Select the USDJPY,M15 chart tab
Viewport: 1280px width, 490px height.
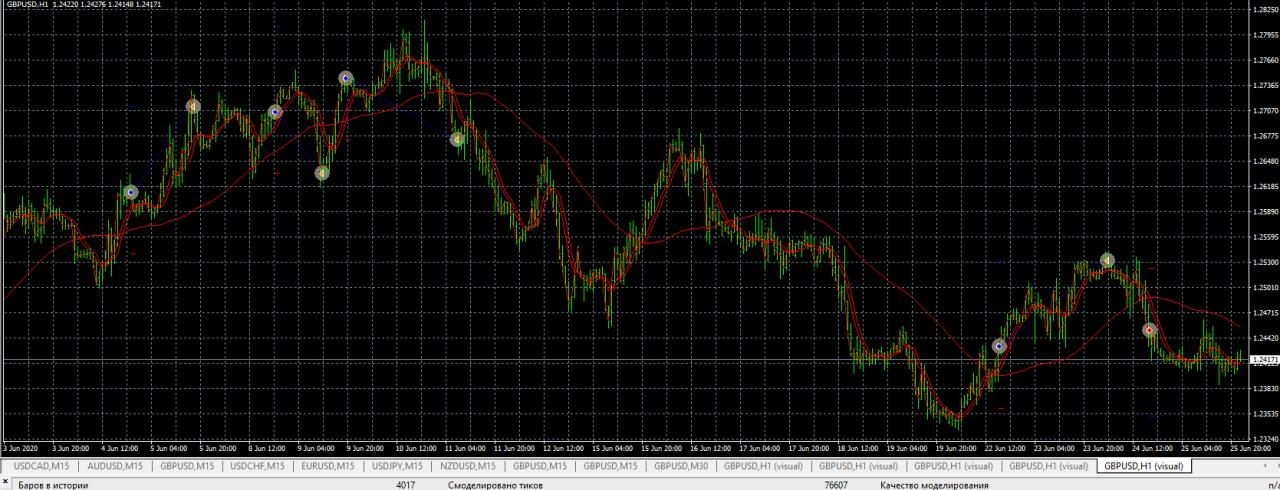[x=397, y=466]
